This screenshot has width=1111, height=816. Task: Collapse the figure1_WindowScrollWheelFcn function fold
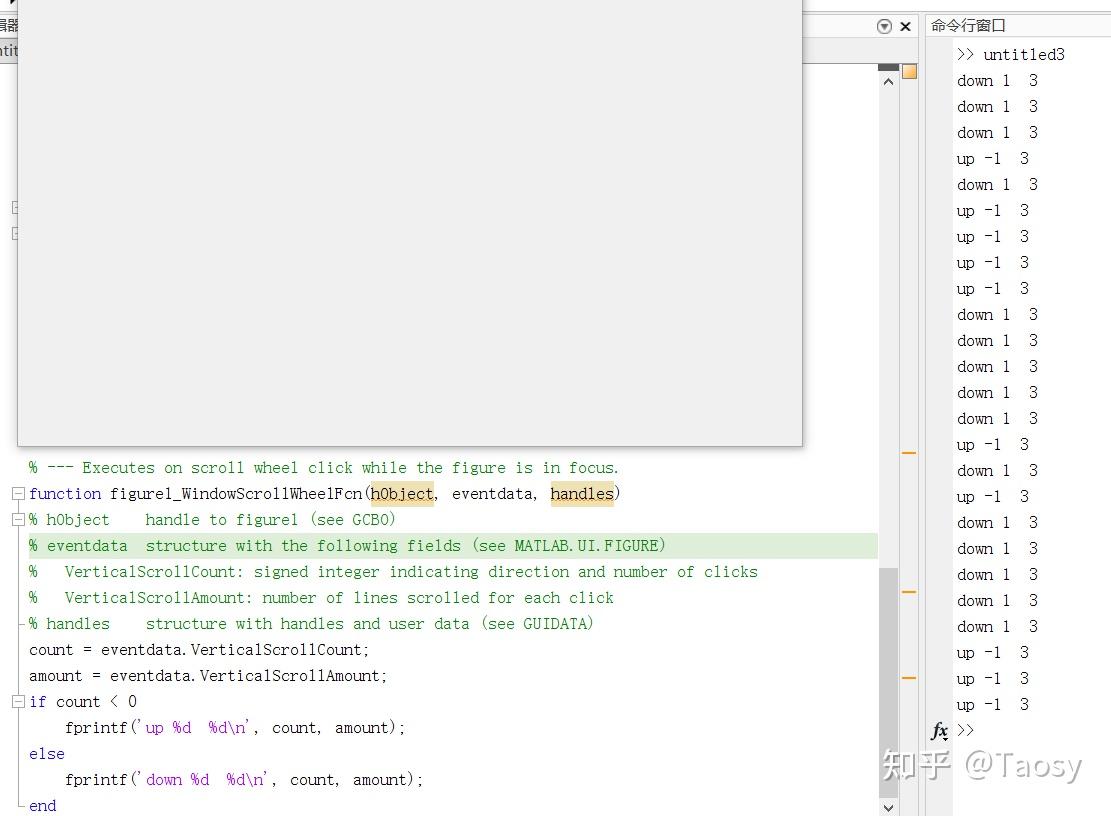coord(17,493)
